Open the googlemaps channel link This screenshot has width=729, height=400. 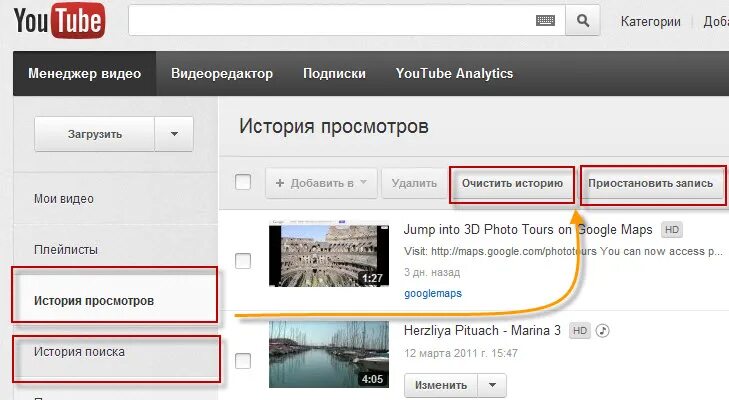pos(433,293)
